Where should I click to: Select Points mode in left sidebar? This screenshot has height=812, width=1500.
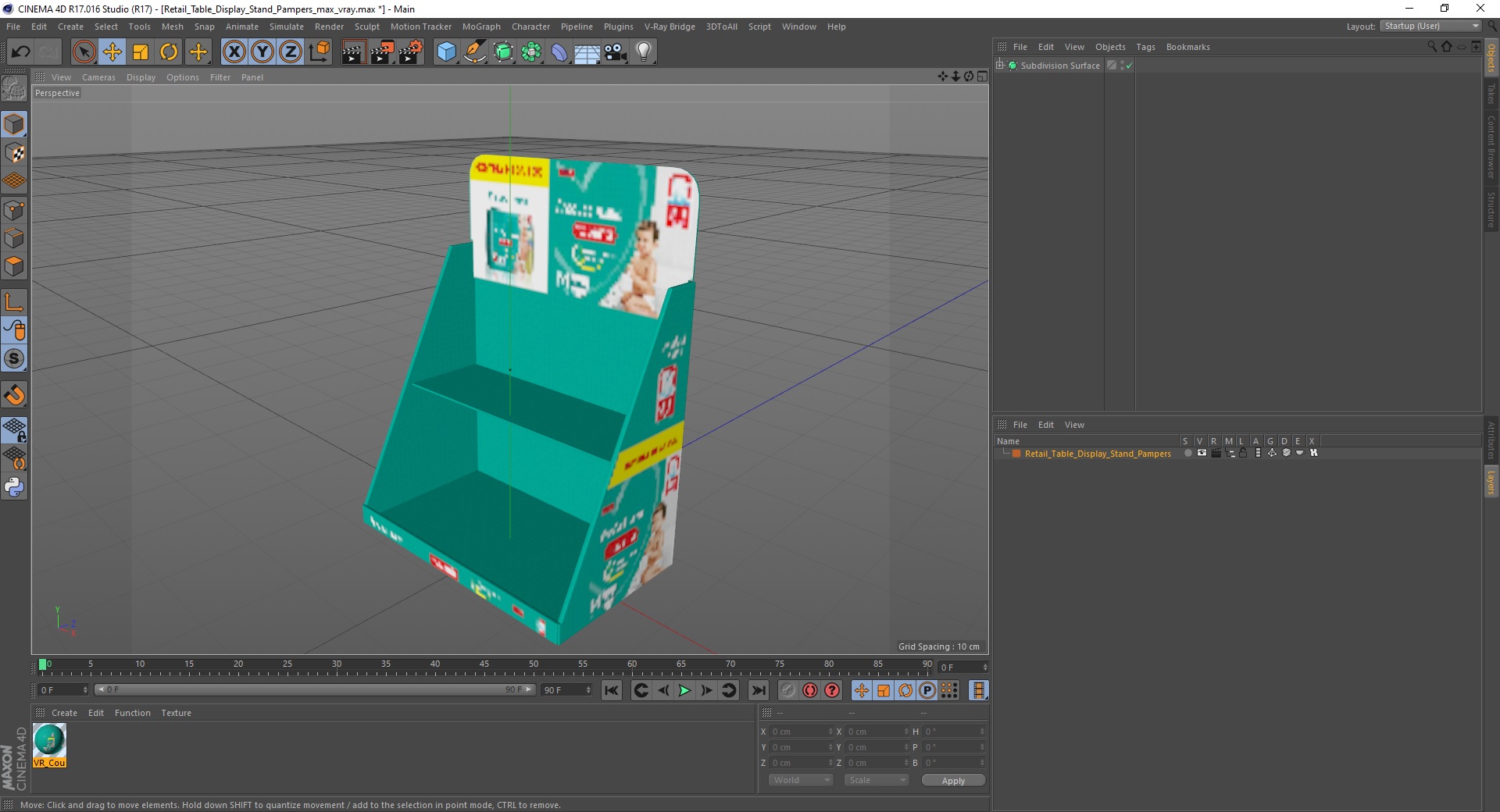[14, 210]
